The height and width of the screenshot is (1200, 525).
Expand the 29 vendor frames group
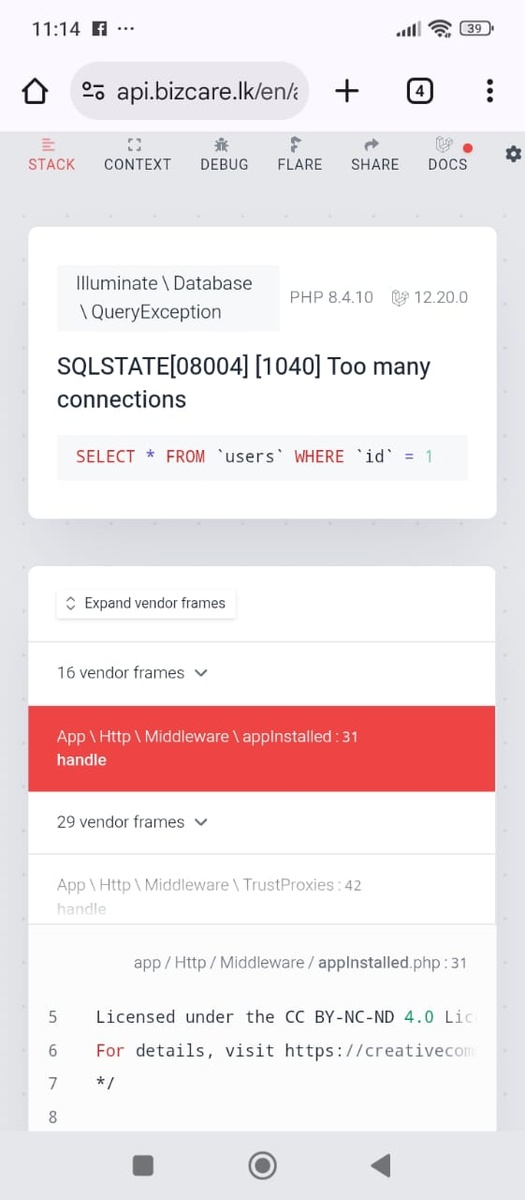click(132, 822)
